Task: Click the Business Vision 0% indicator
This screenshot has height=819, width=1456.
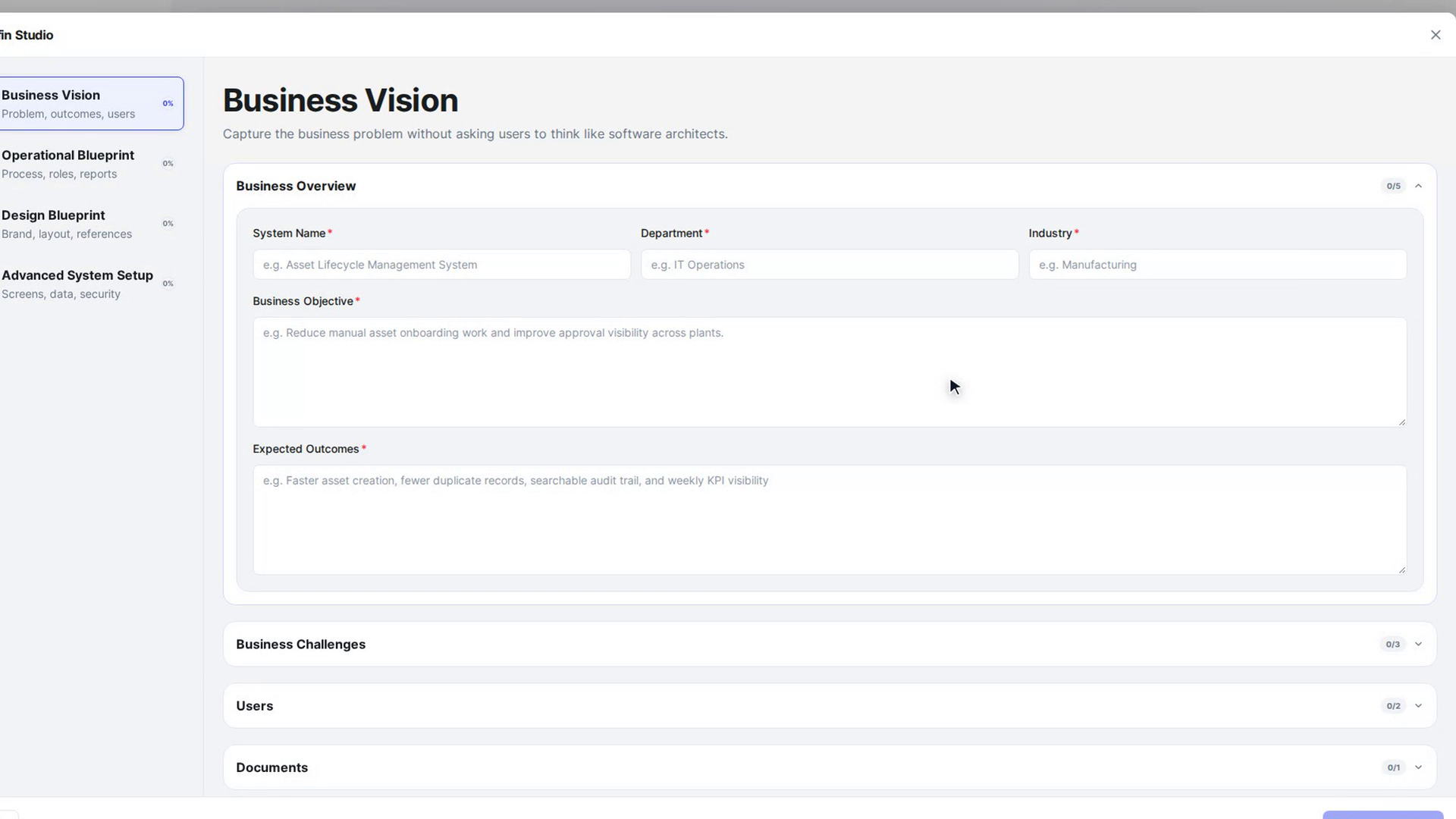Action: click(x=168, y=103)
